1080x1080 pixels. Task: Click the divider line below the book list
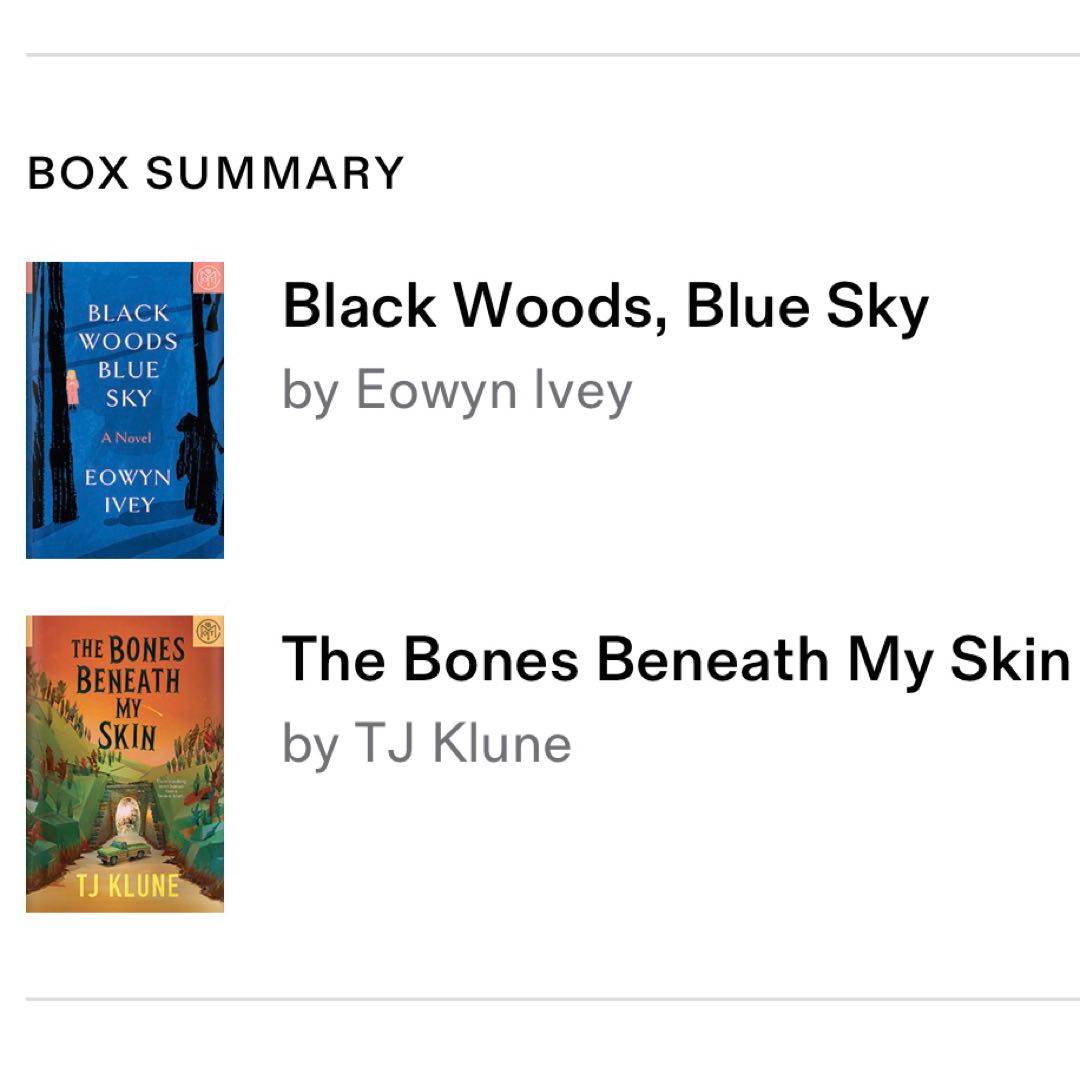552,998
